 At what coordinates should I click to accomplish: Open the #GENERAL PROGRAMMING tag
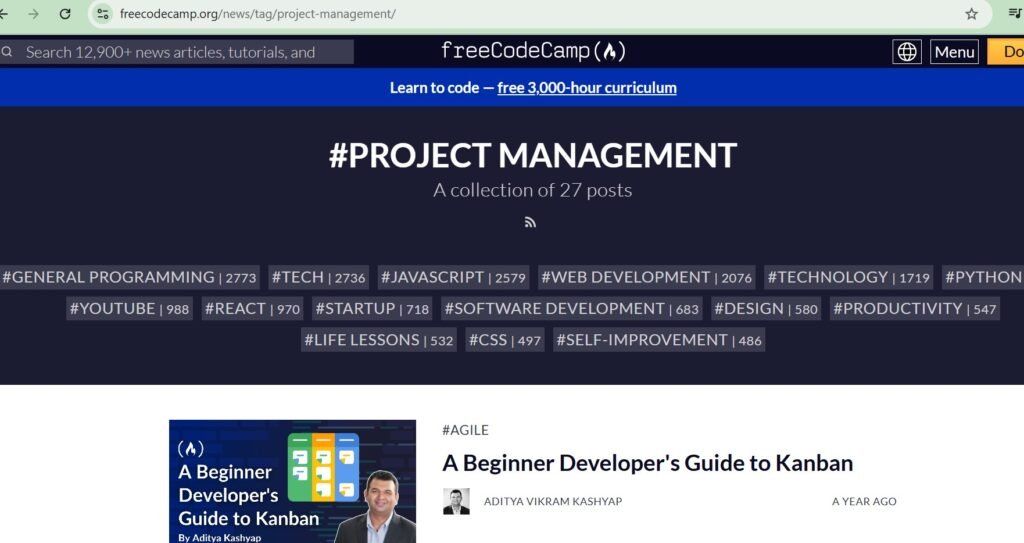point(129,277)
